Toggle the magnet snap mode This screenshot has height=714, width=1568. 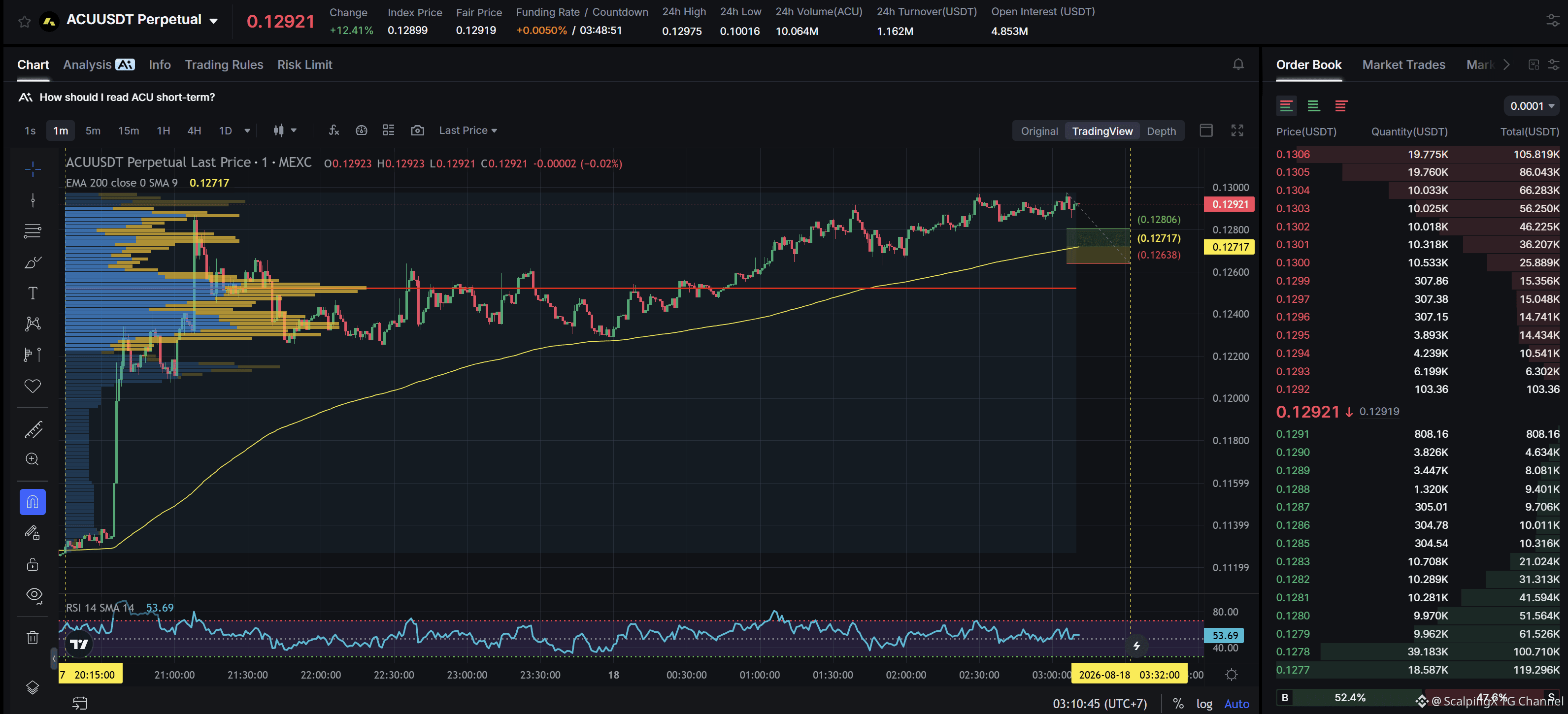33,502
